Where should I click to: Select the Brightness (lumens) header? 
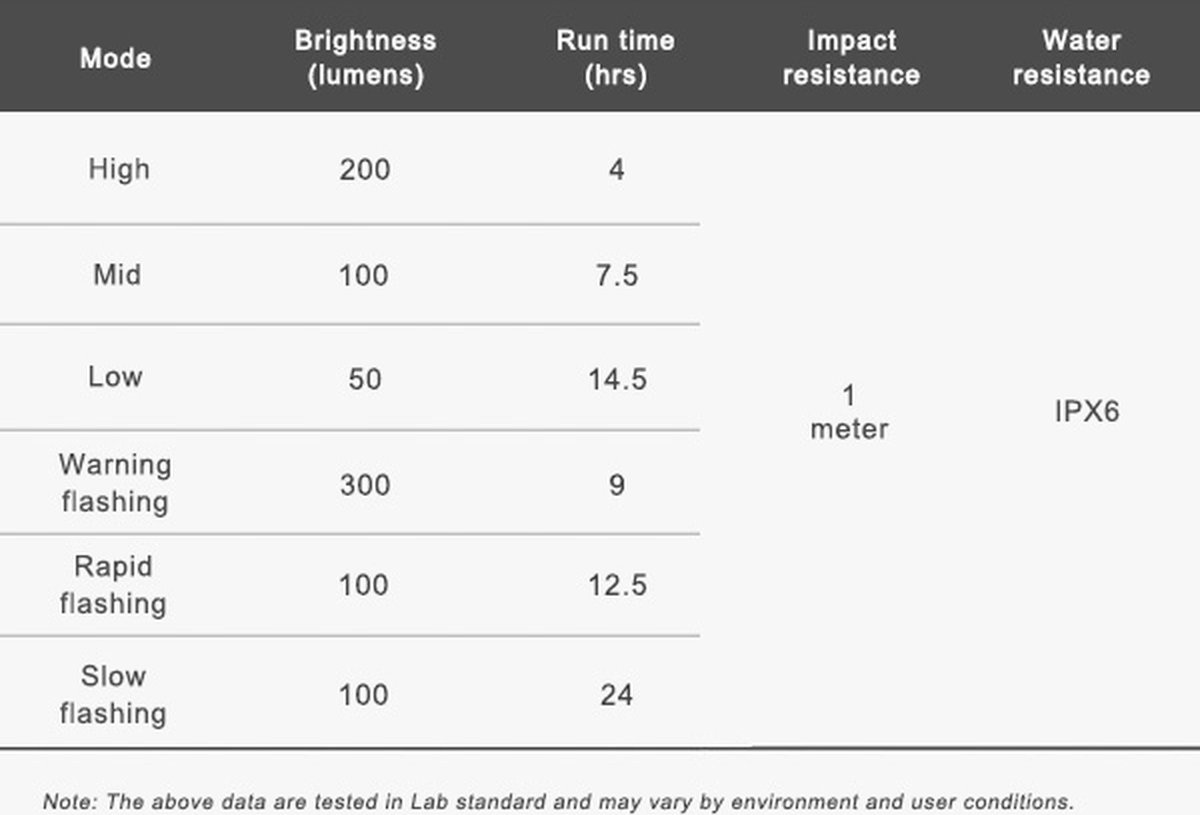pyautogui.click(x=365, y=57)
